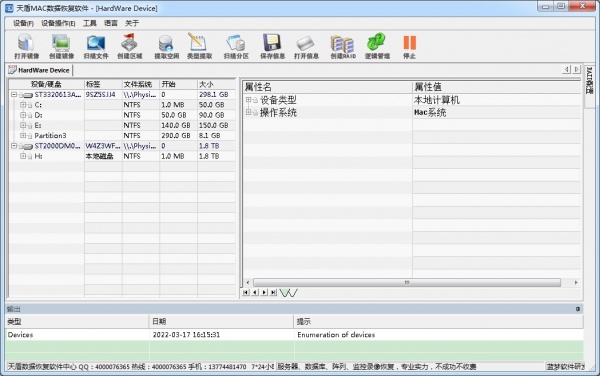Click the 2022-03-17 16:15:31 date cell
The height and width of the screenshot is (376, 600).
[186, 335]
